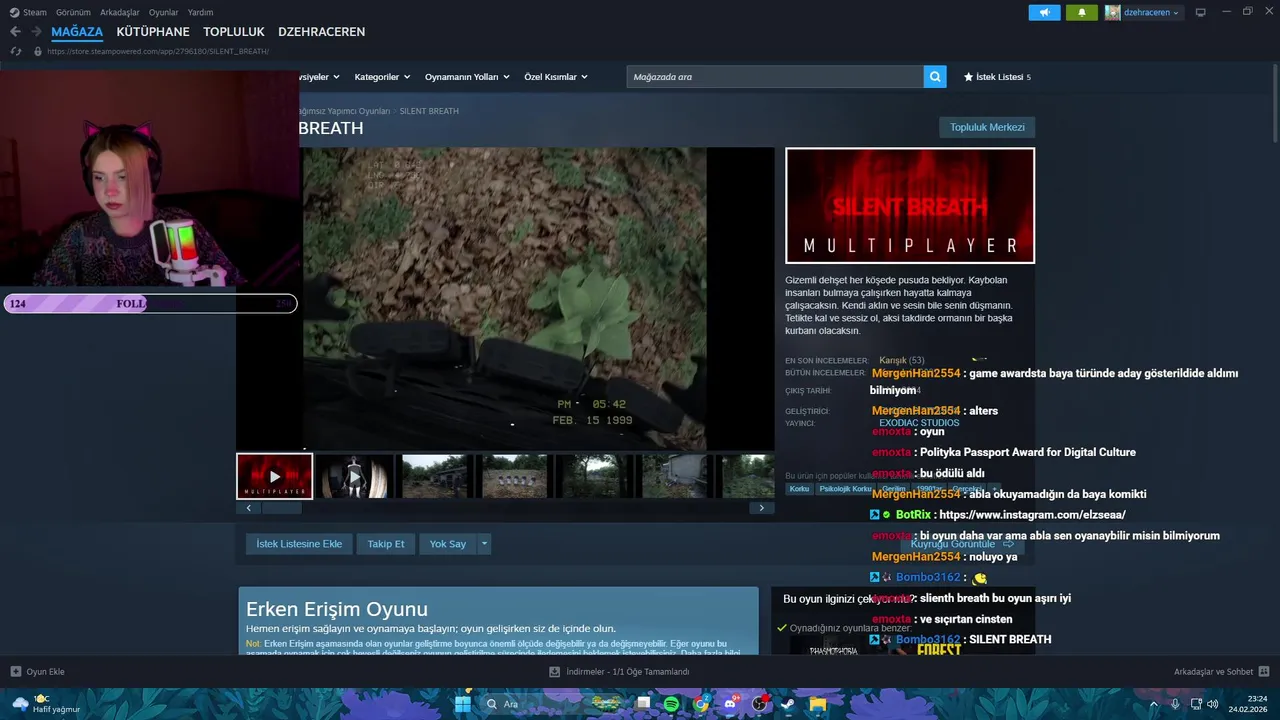This screenshot has width=1280, height=720.
Task: Click the Big Picture mode monitor icon
Action: pos(1200,12)
